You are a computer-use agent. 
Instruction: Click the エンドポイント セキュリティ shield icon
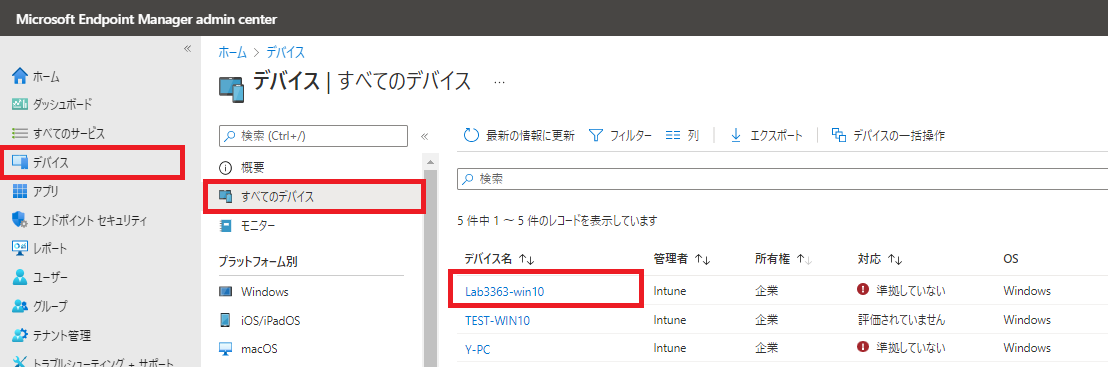click(x=20, y=220)
